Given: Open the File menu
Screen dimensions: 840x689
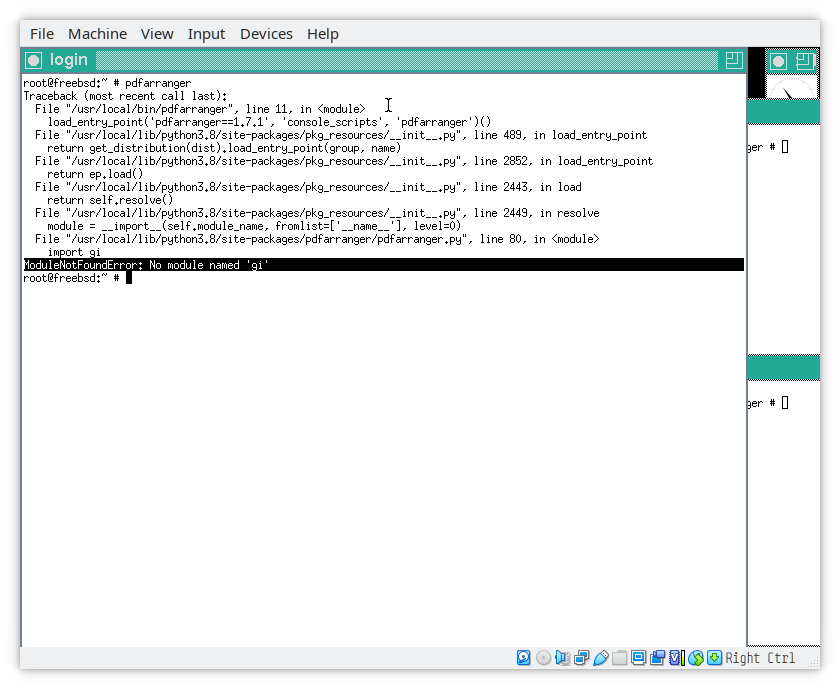Looking at the screenshot, I should coord(42,34).
